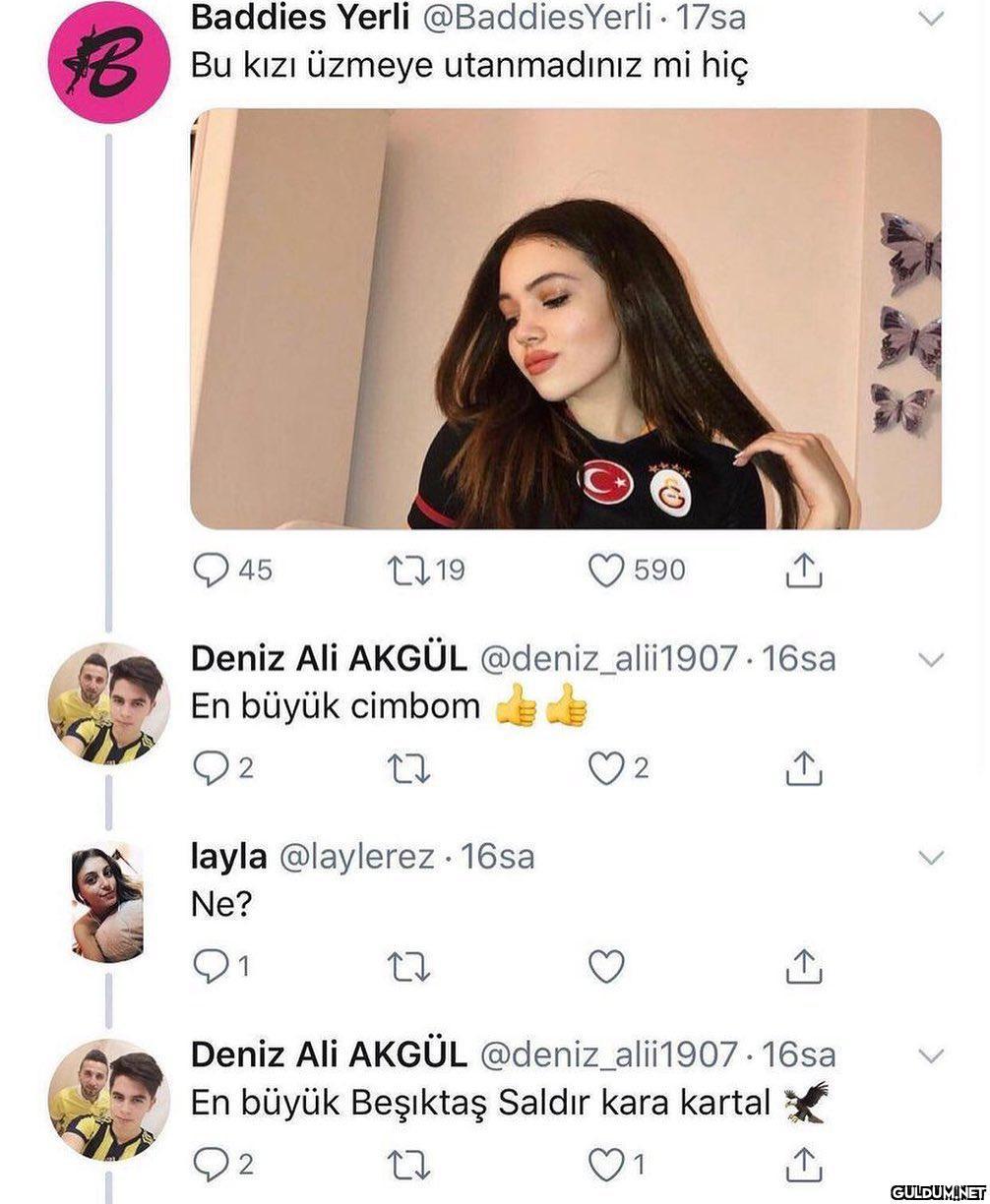Open the Baddies Yerli profile picture
The width and height of the screenshot is (990, 1204).
(109, 61)
